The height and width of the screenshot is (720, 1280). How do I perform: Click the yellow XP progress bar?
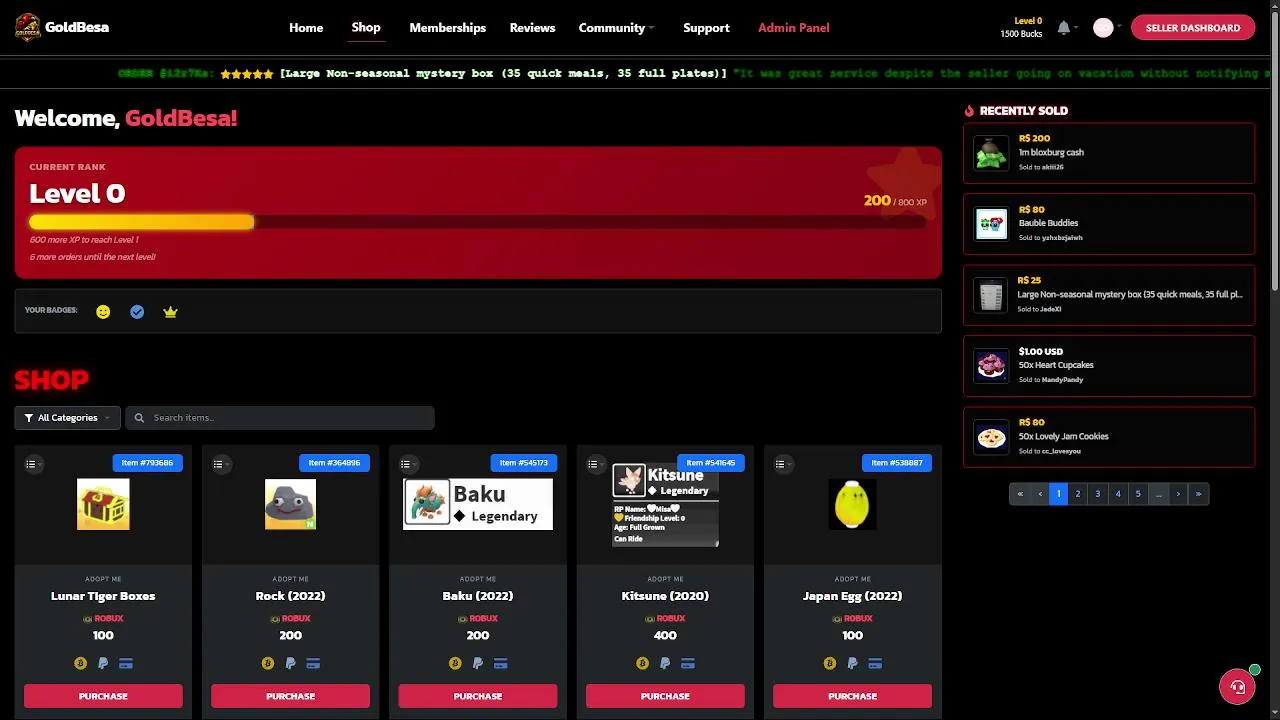(x=141, y=222)
